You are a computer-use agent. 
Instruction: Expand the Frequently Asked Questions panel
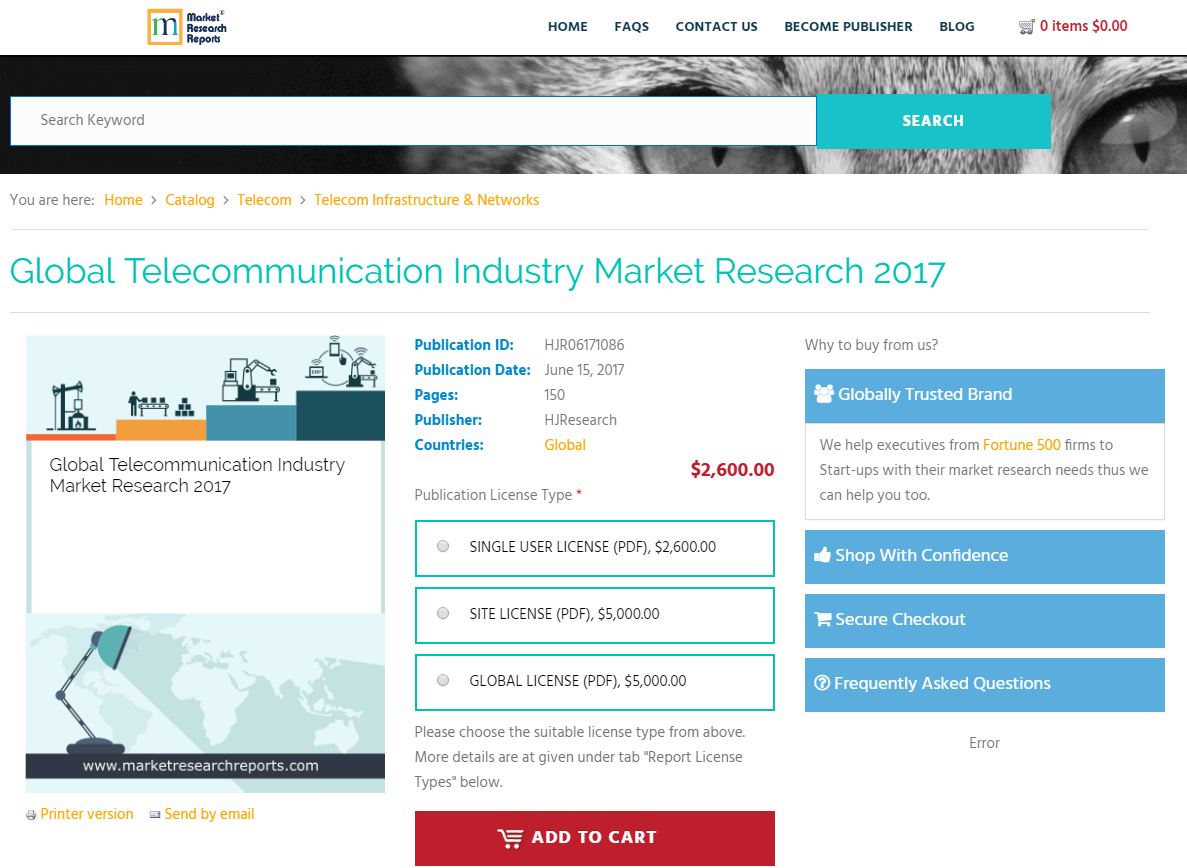click(984, 684)
